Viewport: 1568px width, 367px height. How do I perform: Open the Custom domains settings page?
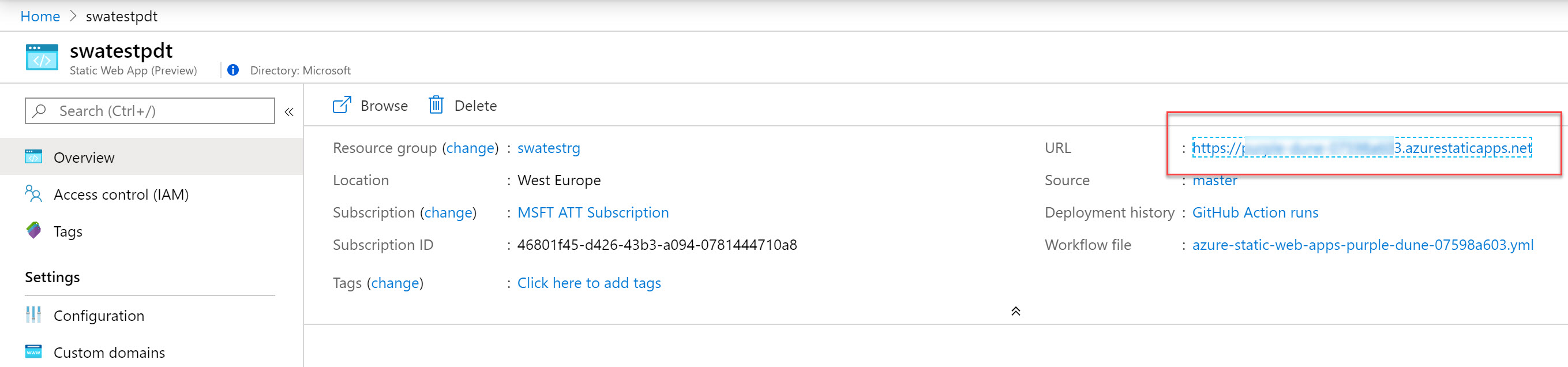point(110,353)
